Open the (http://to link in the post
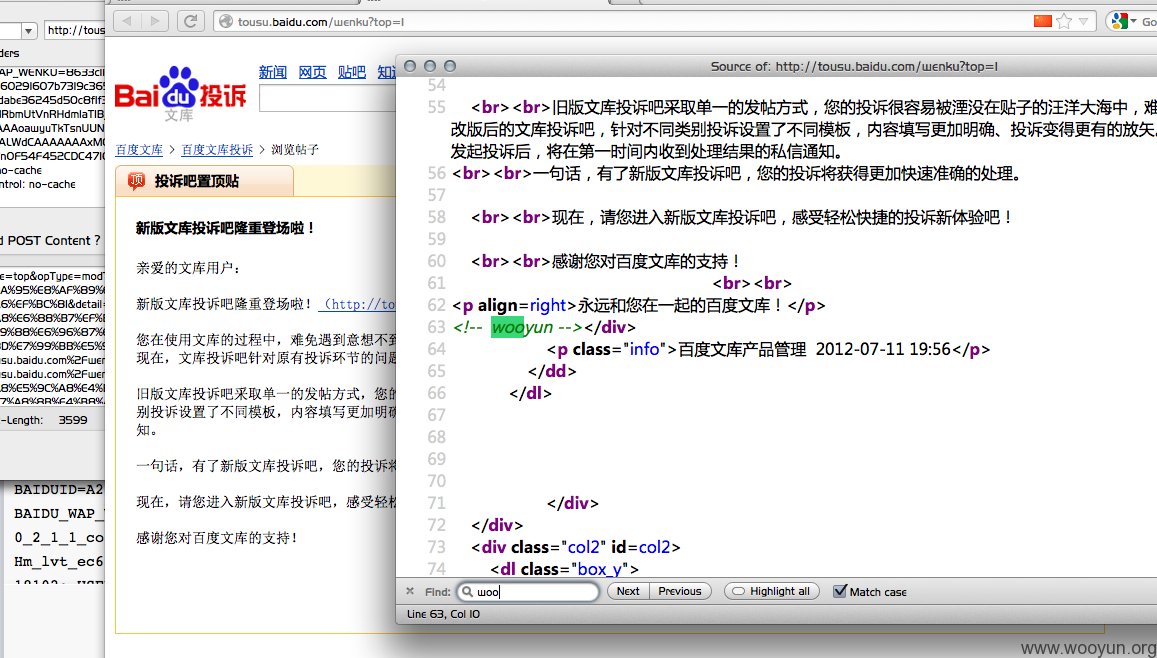 (x=359, y=304)
